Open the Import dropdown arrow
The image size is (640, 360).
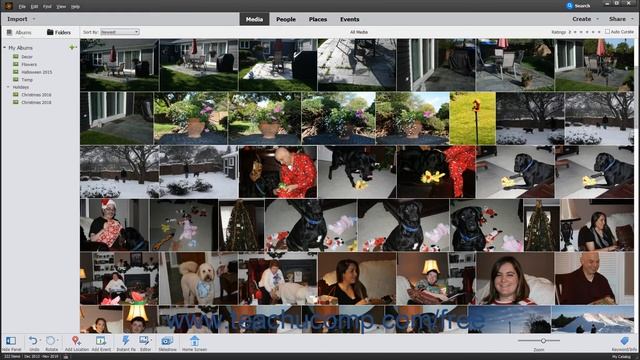[x=33, y=19]
